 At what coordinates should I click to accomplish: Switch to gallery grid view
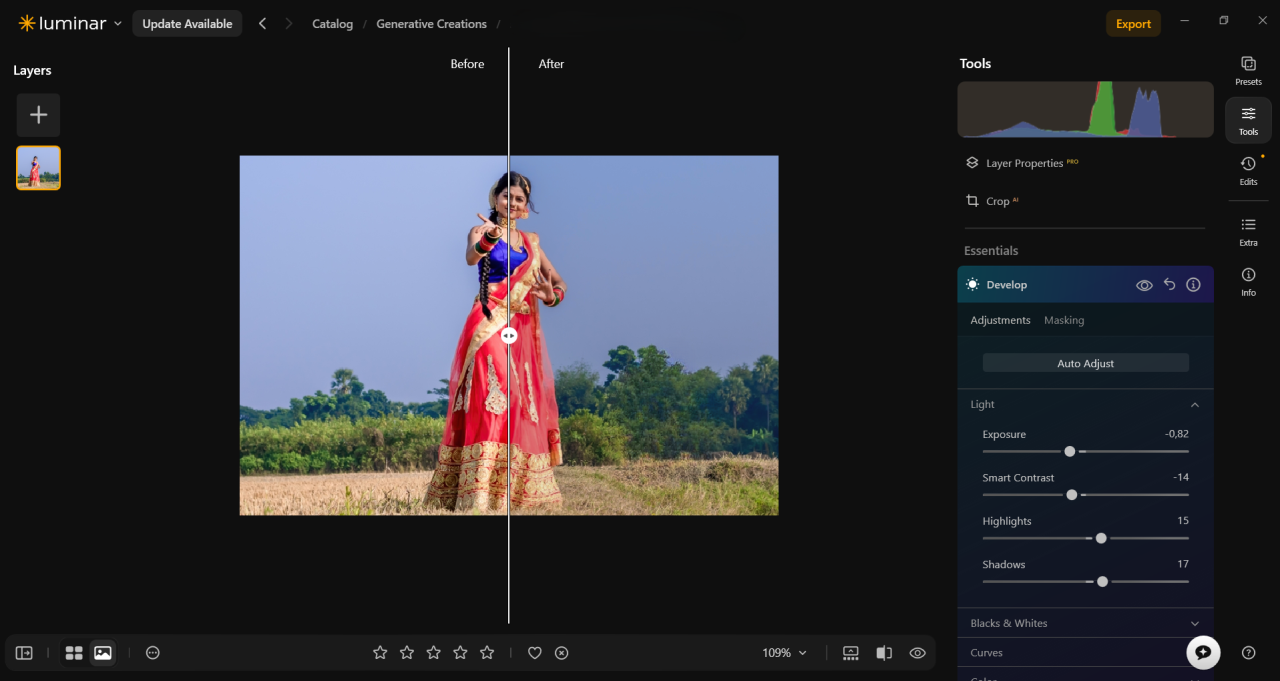pyautogui.click(x=74, y=653)
